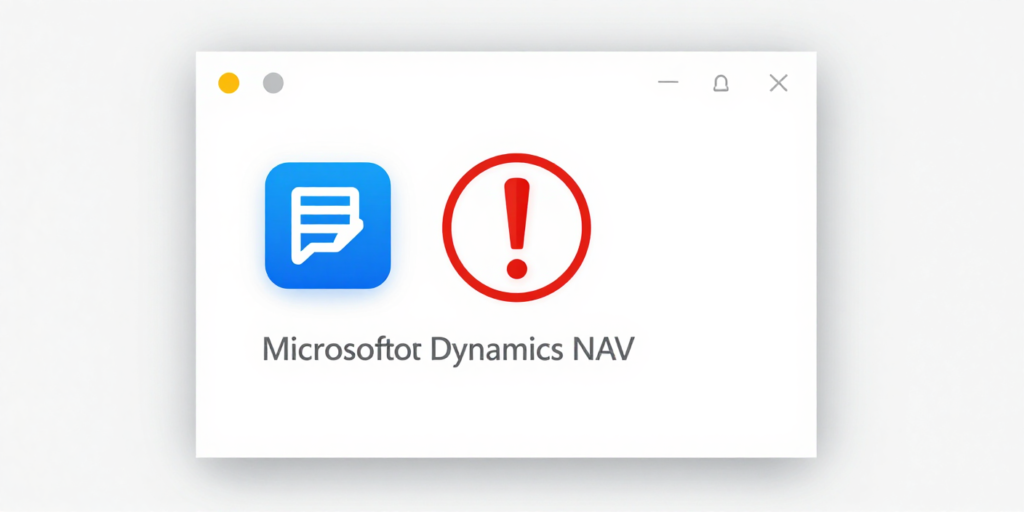The height and width of the screenshot is (512, 1024).
Task: Click the yellow circle window button
Action: click(x=229, y=83)
